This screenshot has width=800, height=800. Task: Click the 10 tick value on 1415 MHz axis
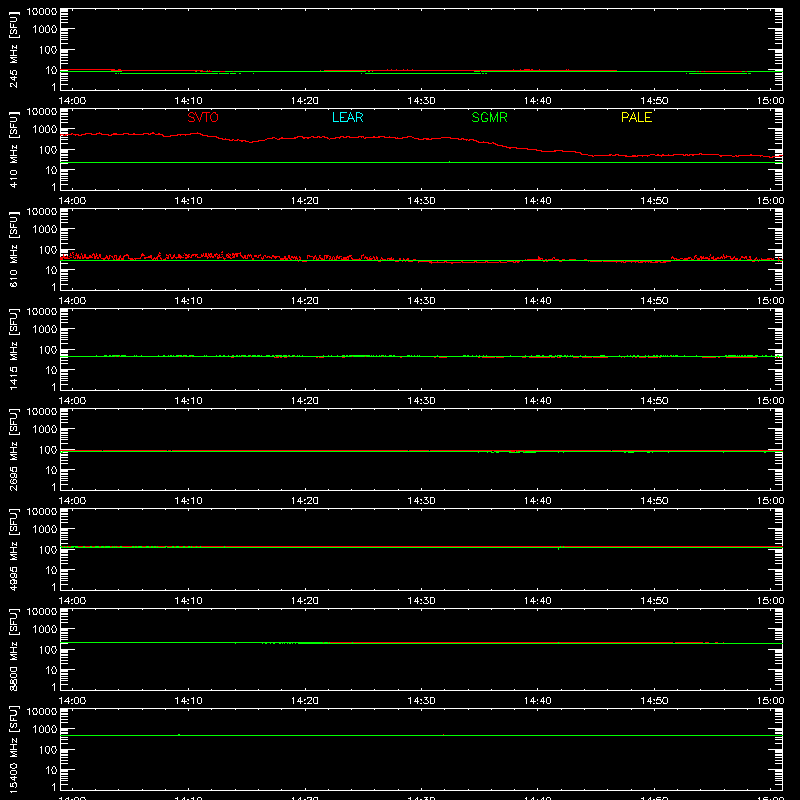point(51,370)
